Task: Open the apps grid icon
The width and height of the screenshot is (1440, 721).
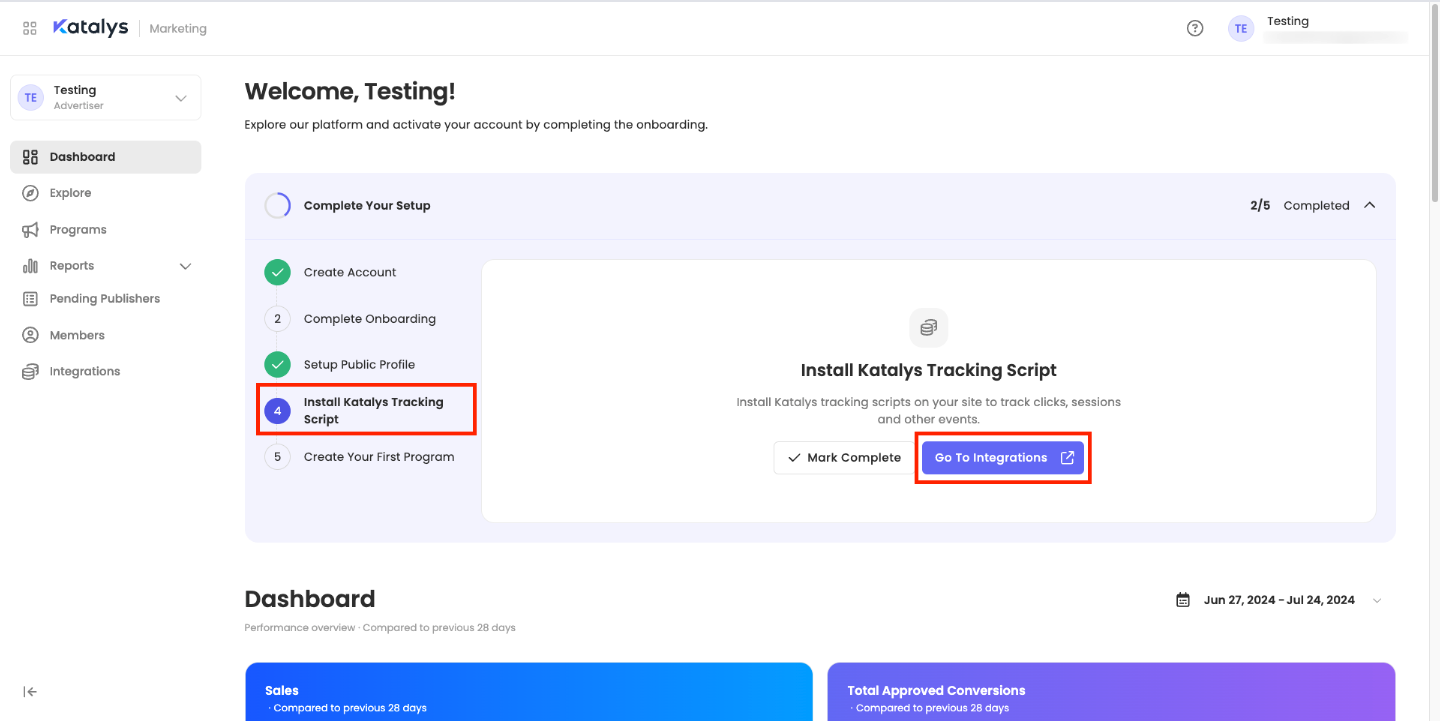Action: click(x=30, y=28)
